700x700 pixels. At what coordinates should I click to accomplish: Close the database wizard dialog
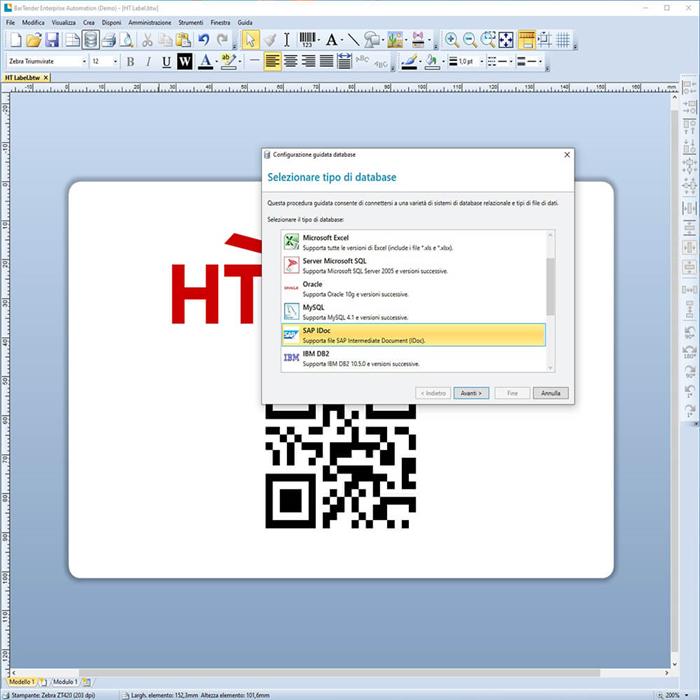pyautogui.click(x=567, y=154)
